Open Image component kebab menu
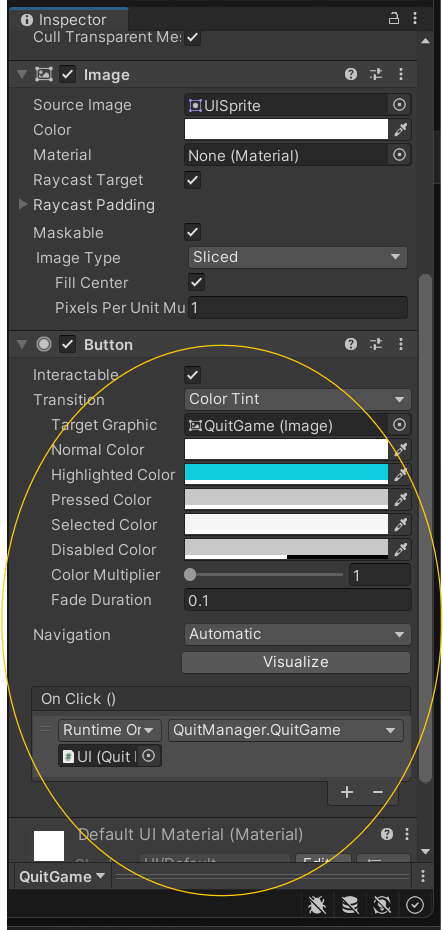 pos(401,74)
